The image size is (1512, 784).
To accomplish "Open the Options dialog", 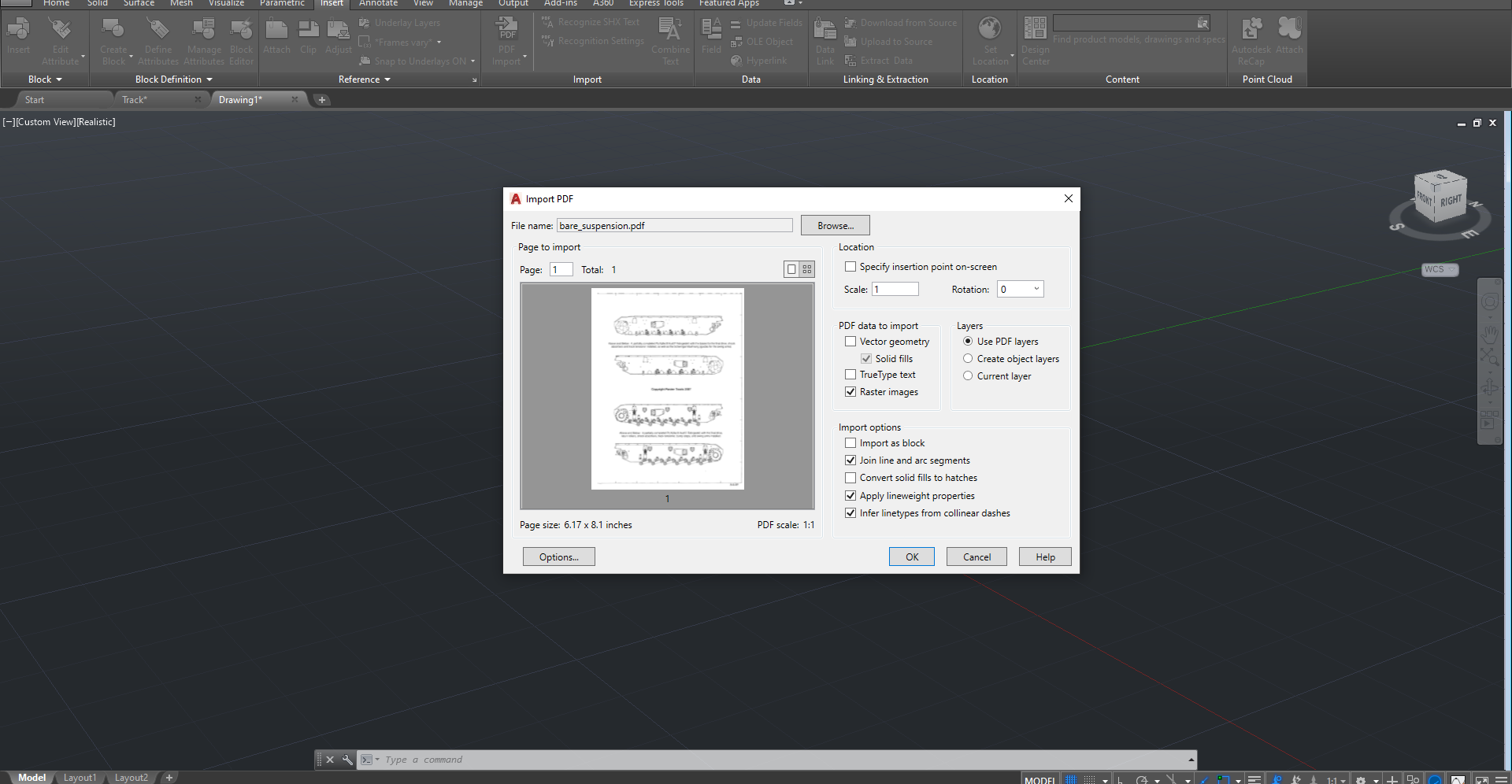I will (x=558, y=557).
